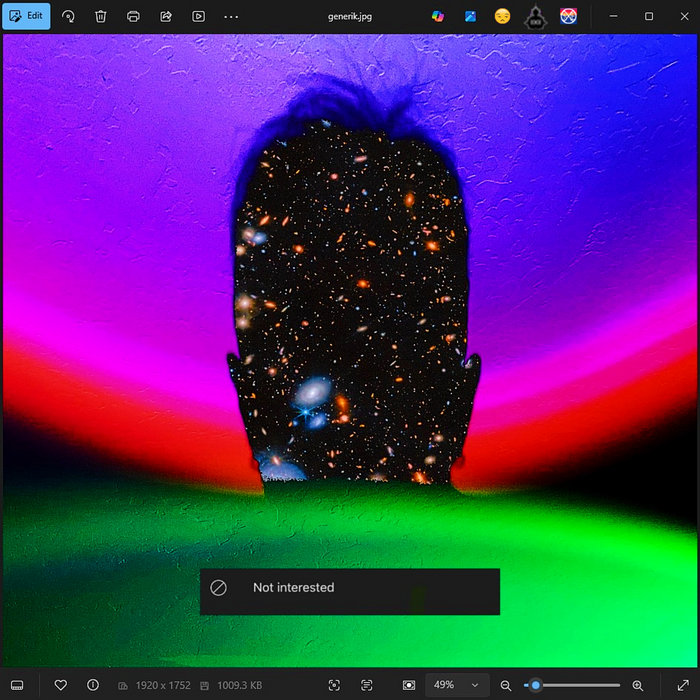Scan text in image with the text icon
Image resolution: width=700 pixels, height=700 pixels.
click(367, 685)
